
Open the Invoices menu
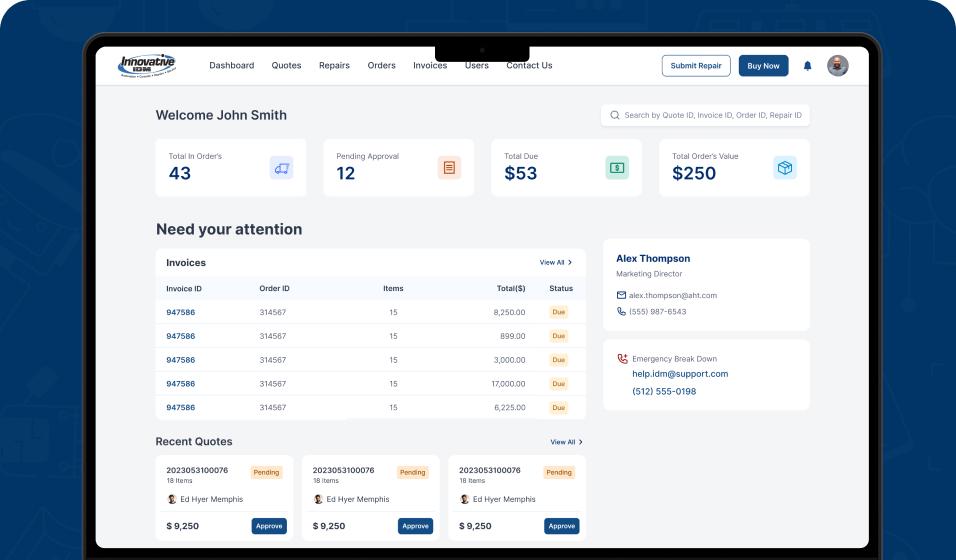tap(430, 65)
